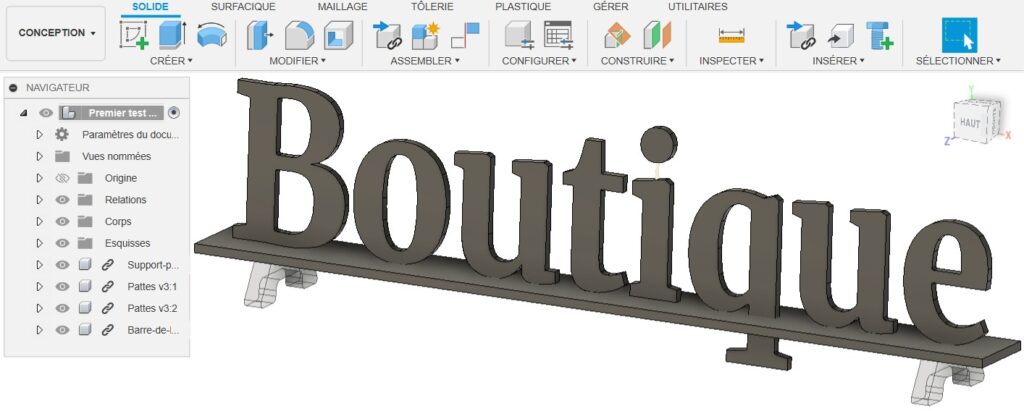1024x411 pixels.
Task: Select the Revolve tool icon
Action: [210, 36]
